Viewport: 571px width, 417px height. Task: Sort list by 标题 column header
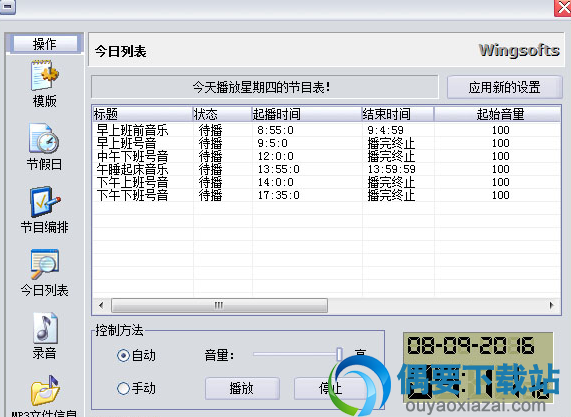(x=142, y=114)
